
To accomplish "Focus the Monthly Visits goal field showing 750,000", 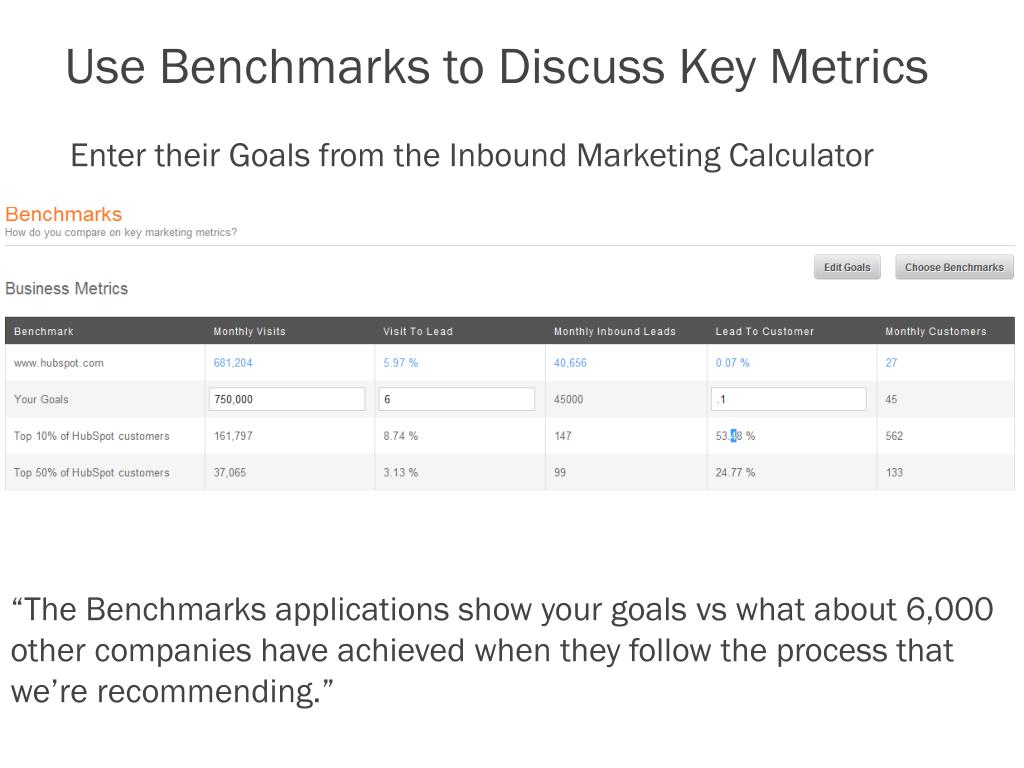I will tap(287, 399).
